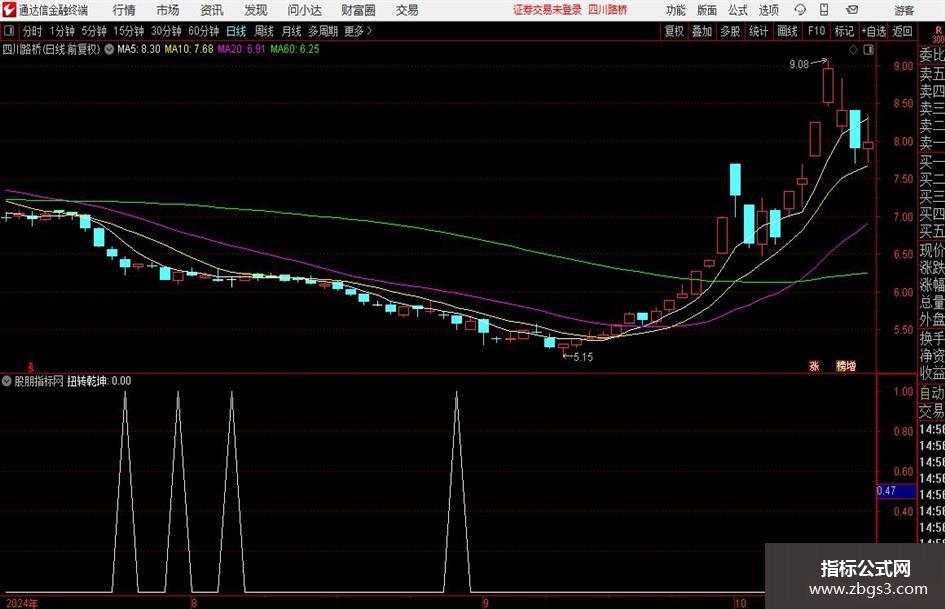Open the headset customer service icon

point(800,10)
